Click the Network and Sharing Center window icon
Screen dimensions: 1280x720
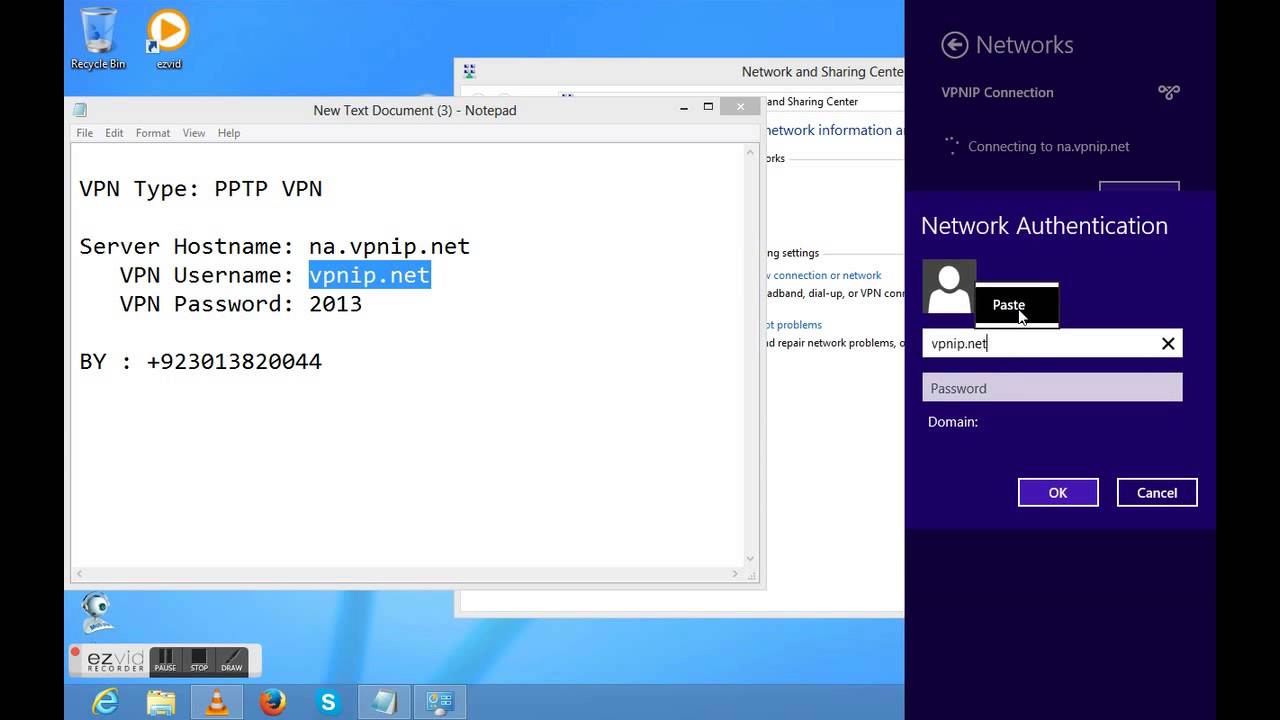click(469, 71)
